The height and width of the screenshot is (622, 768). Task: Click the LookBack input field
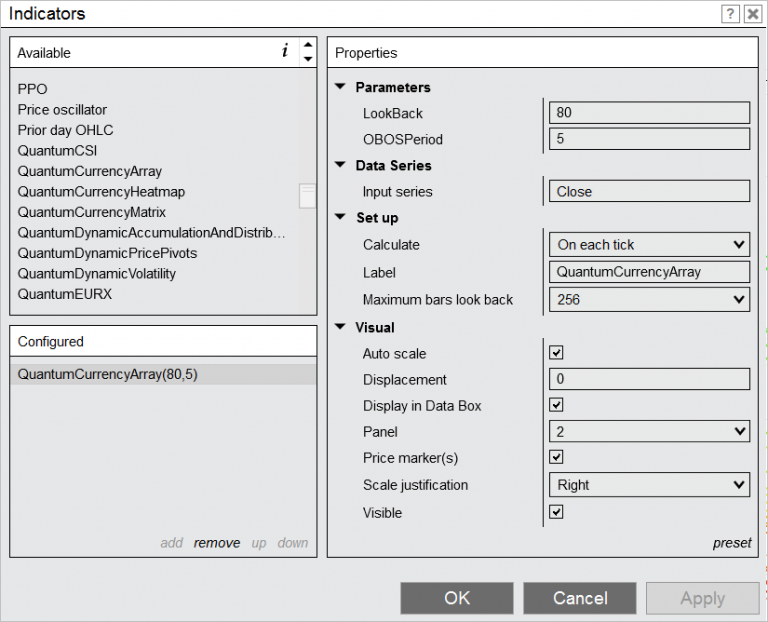point(649,113)
